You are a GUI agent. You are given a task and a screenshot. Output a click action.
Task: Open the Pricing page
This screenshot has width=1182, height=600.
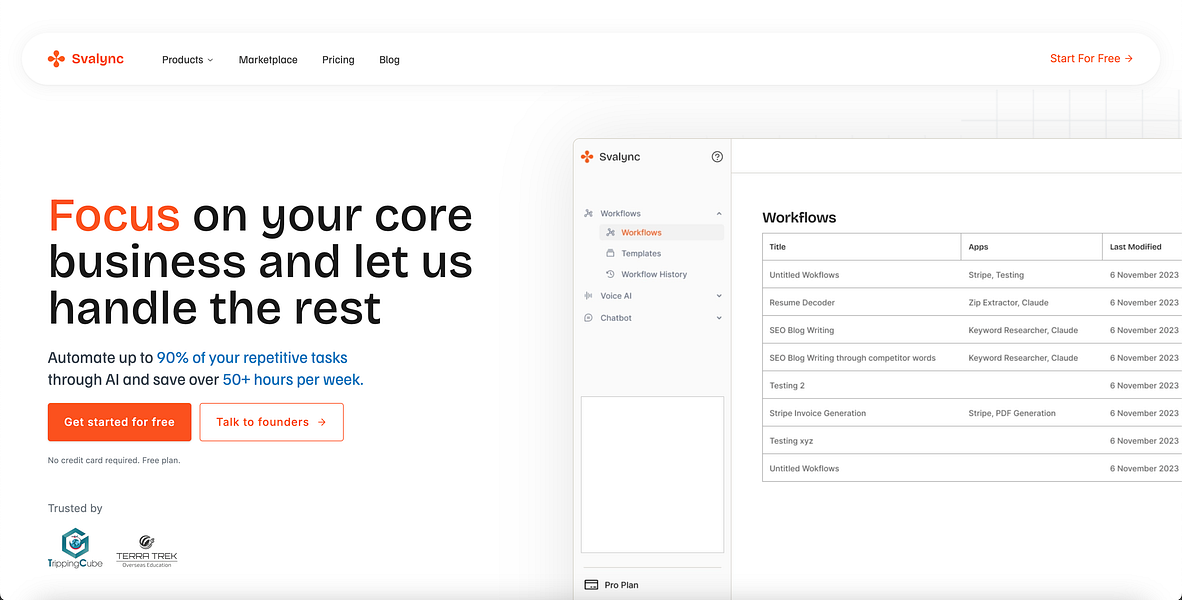(338, 60)
